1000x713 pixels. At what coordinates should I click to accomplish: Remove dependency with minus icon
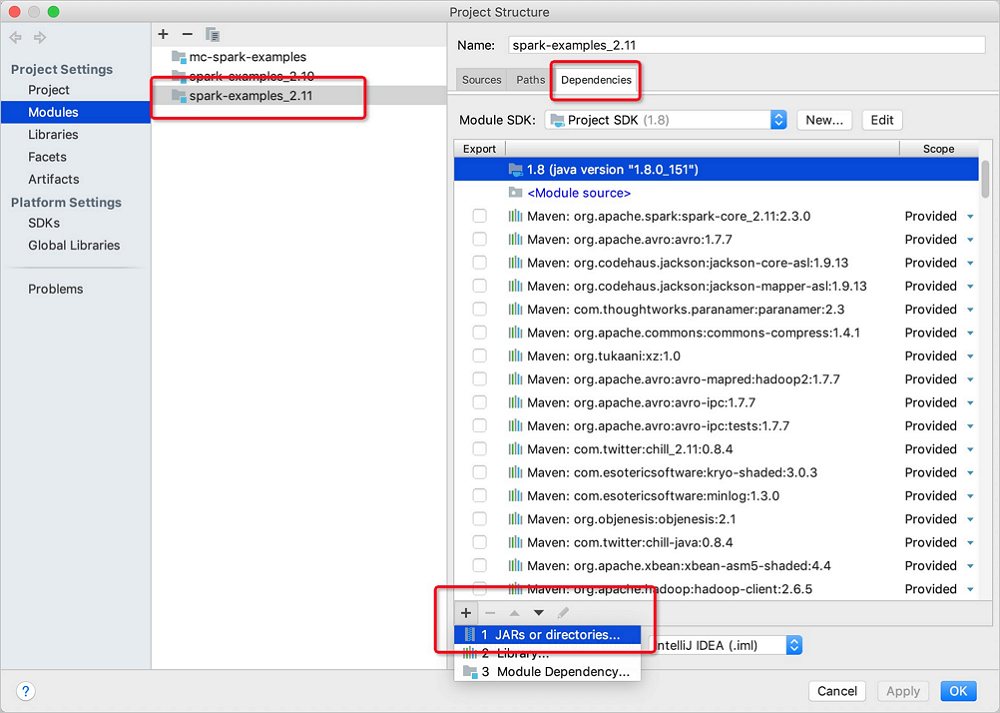(490, 613)
